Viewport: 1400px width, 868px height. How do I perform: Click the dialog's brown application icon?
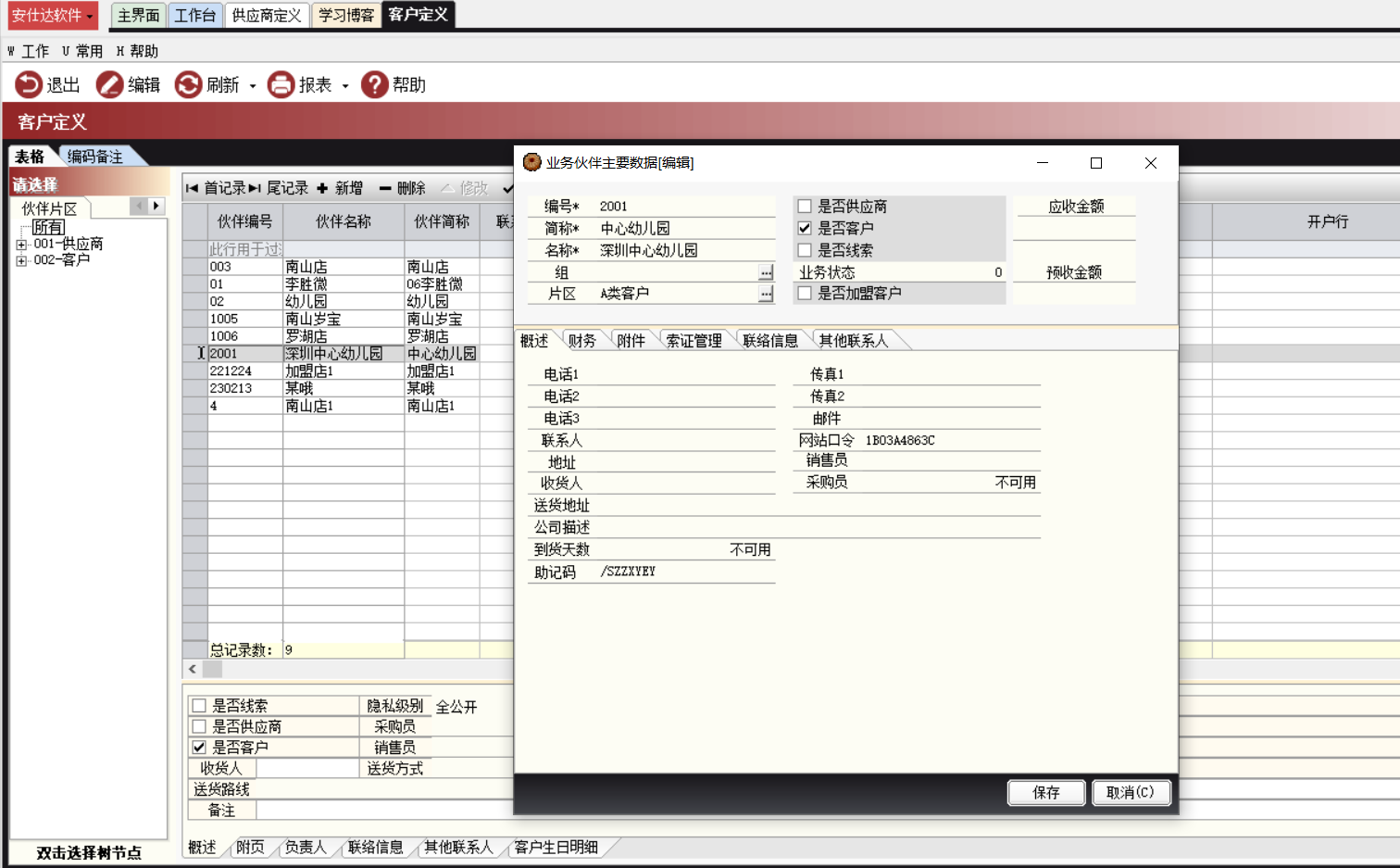pos(532,162)
